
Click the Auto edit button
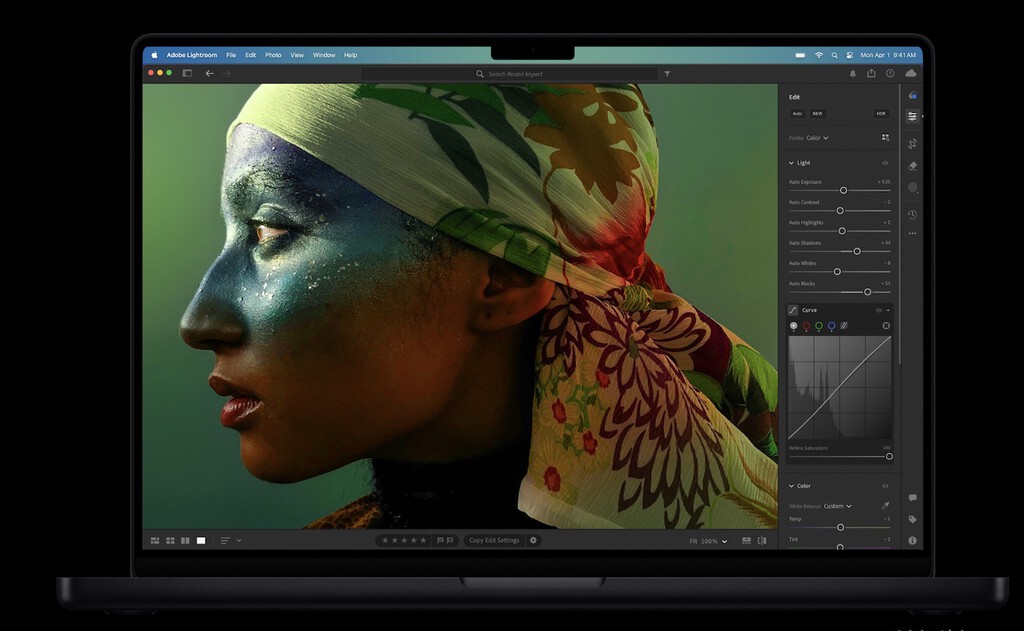[x=798, y=114]
